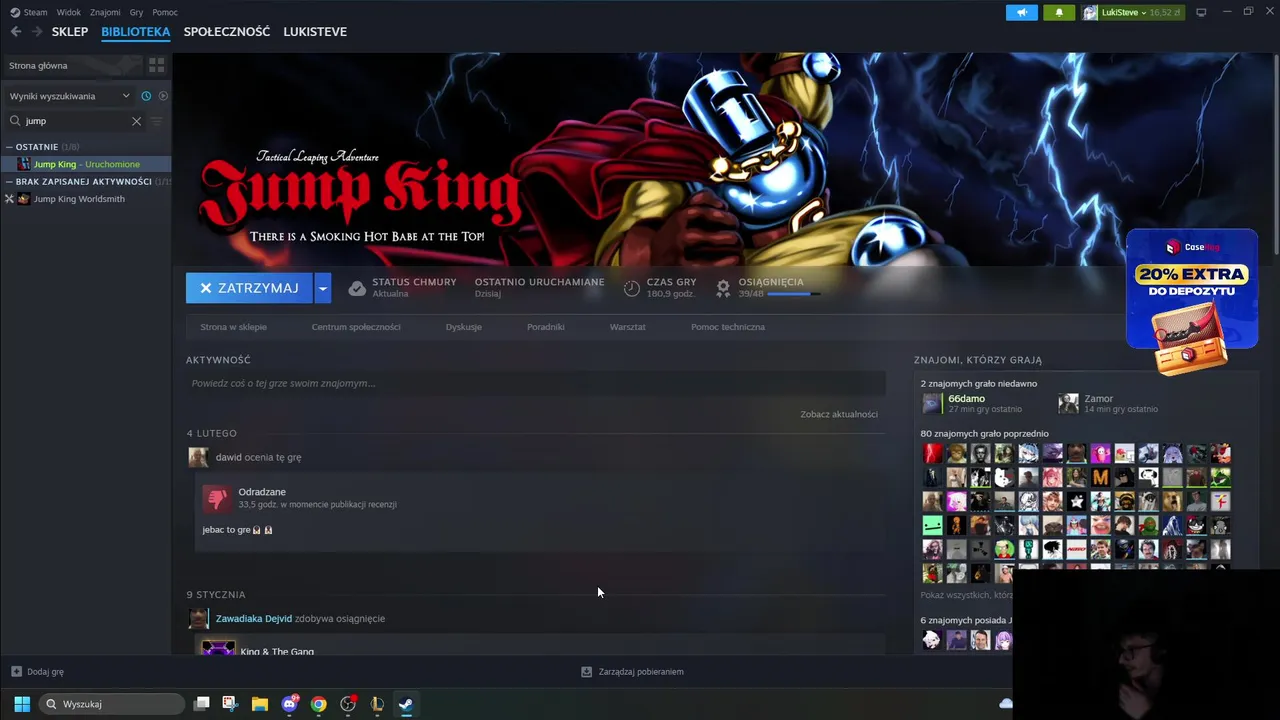Open advanced filter options icon
Viewport: 1280px width, 720px height.
click(156, 121)
